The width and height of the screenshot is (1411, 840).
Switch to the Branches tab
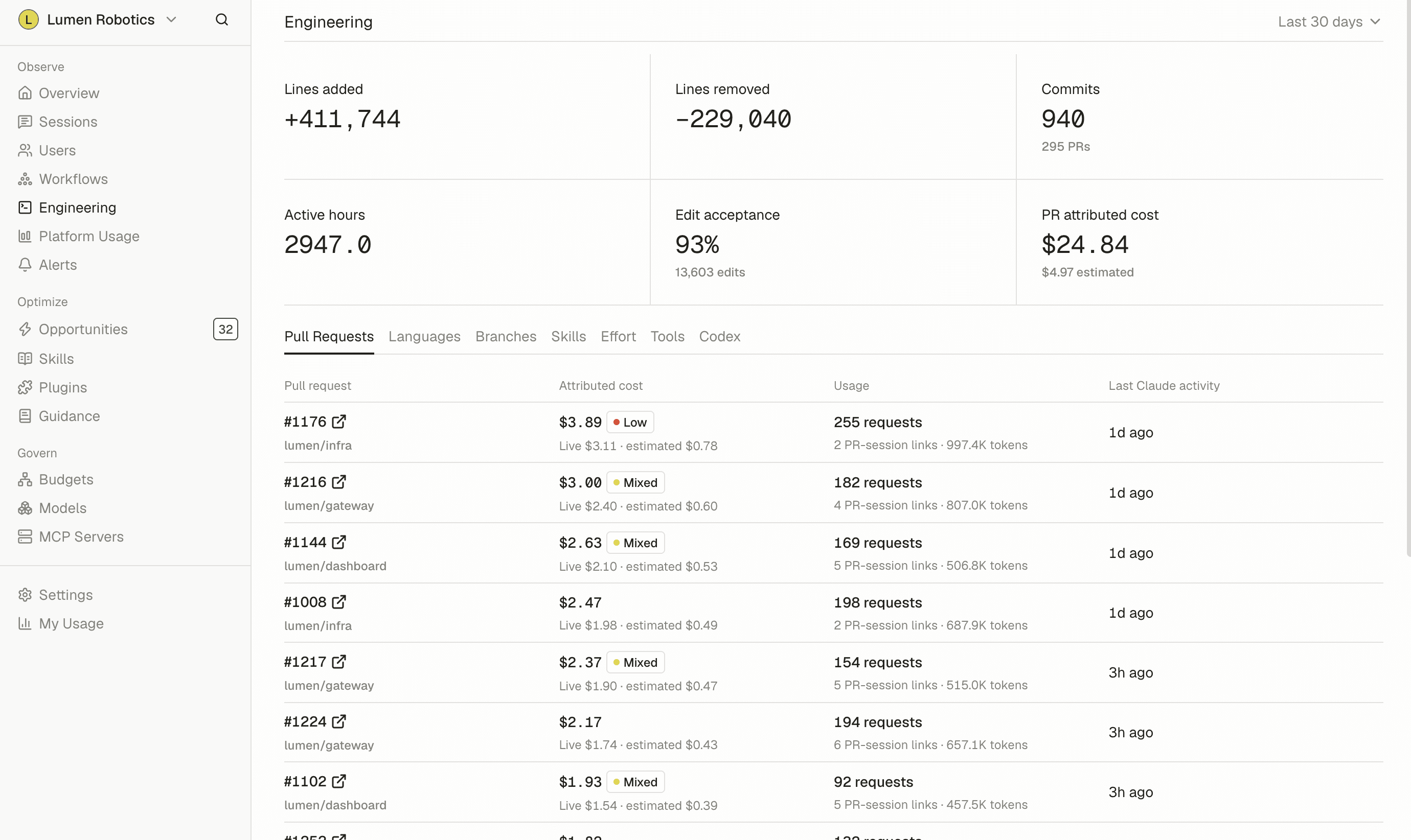tap(506, 336)
